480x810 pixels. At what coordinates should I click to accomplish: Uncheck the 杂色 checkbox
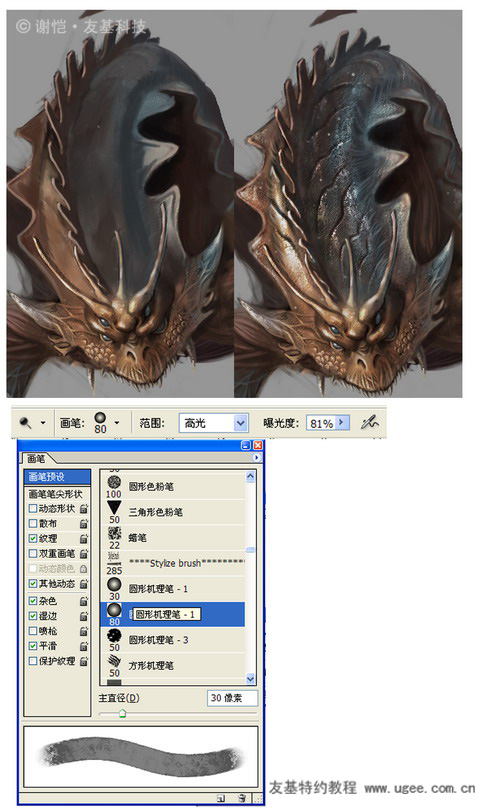(x=33, y=601)
